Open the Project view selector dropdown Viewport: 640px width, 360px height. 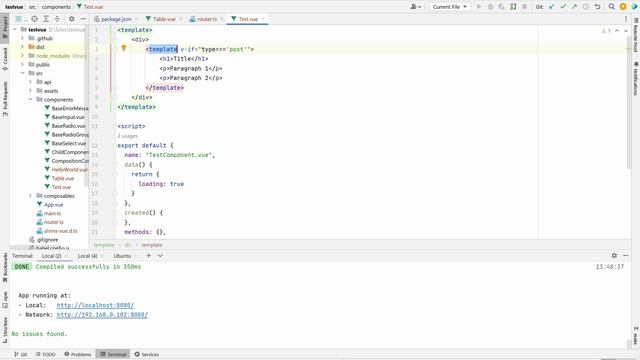point(20,19)
